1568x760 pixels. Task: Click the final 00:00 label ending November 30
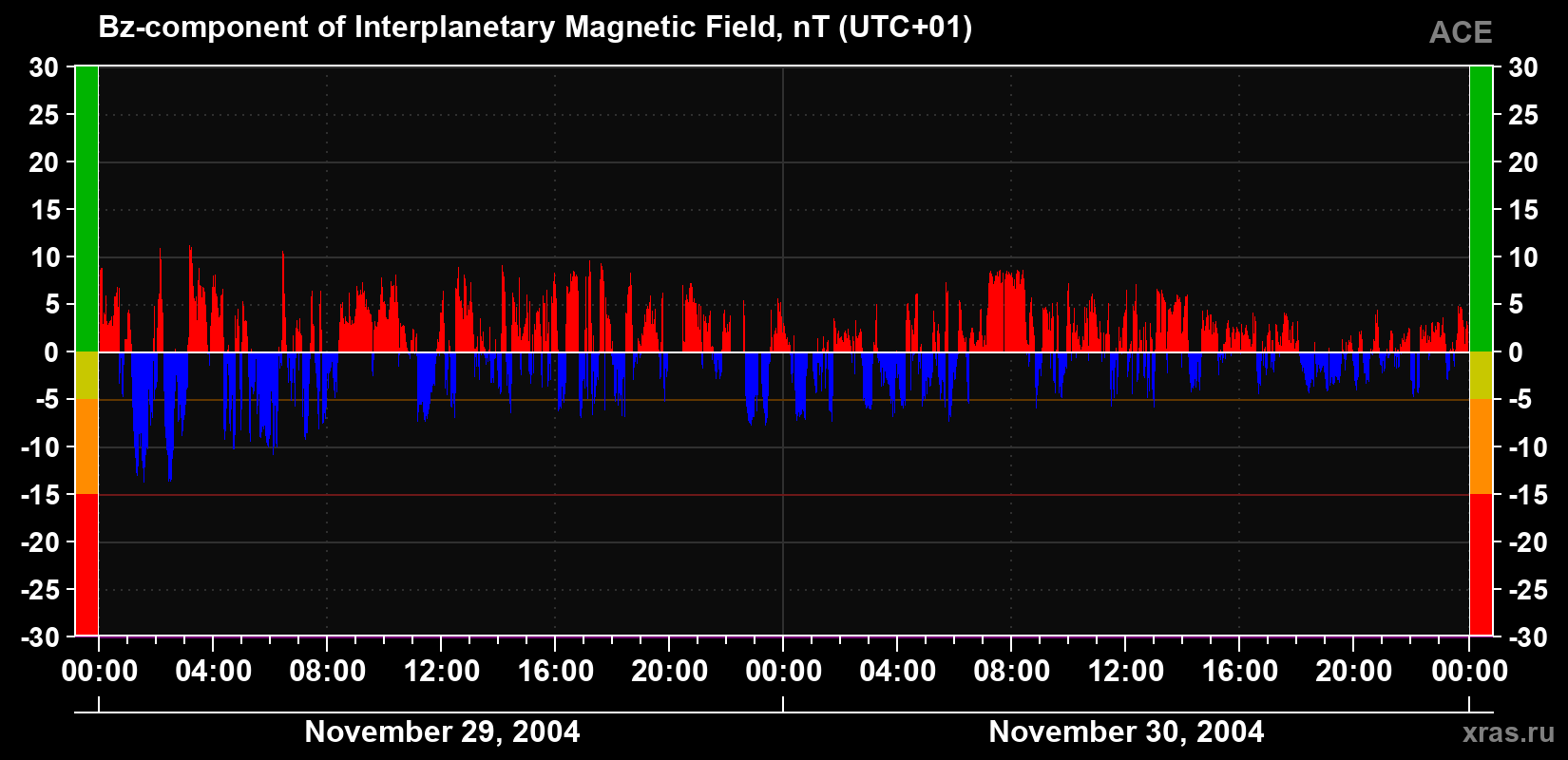point(1470,671)
